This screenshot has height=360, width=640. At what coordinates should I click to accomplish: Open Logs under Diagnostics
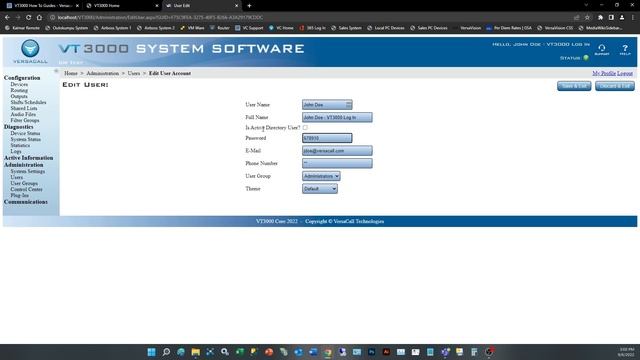[x=16, y=151]
